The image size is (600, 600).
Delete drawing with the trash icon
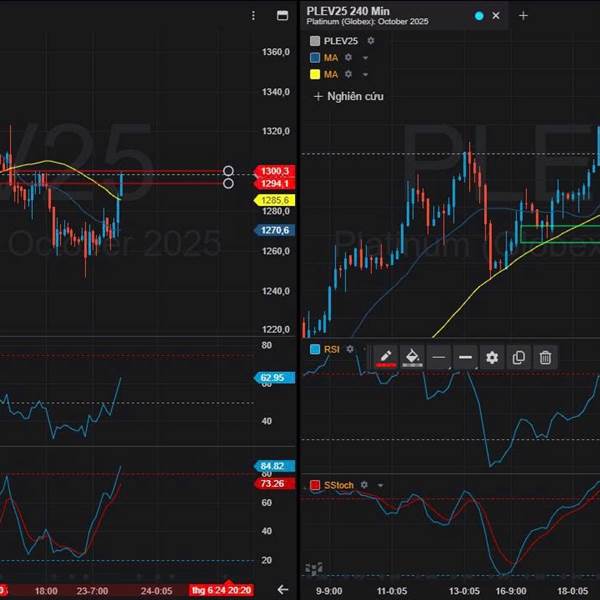(x=545, y=357)
